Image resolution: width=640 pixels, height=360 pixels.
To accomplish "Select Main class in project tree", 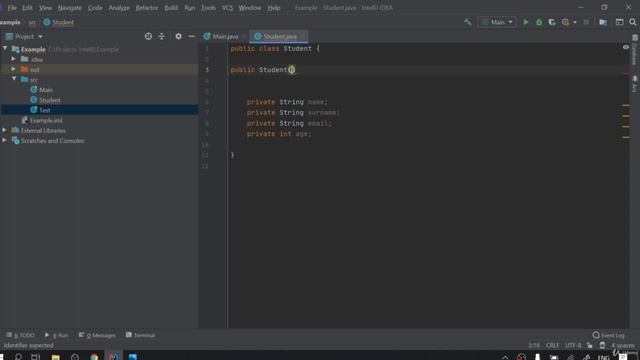I will [45, 90].
